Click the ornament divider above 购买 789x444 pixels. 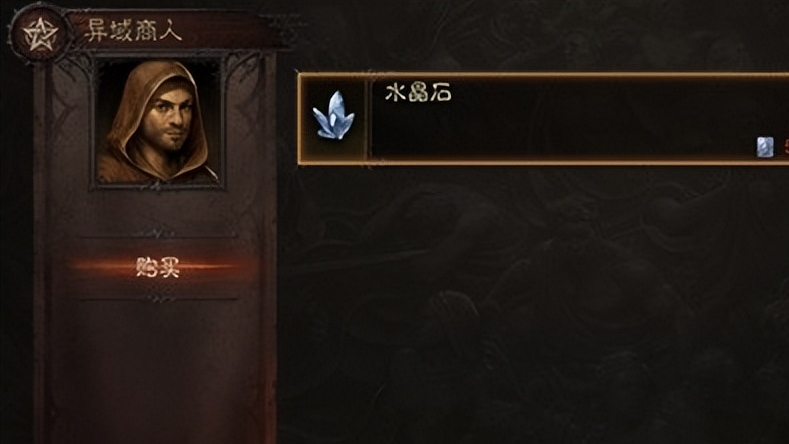[157, 234]
